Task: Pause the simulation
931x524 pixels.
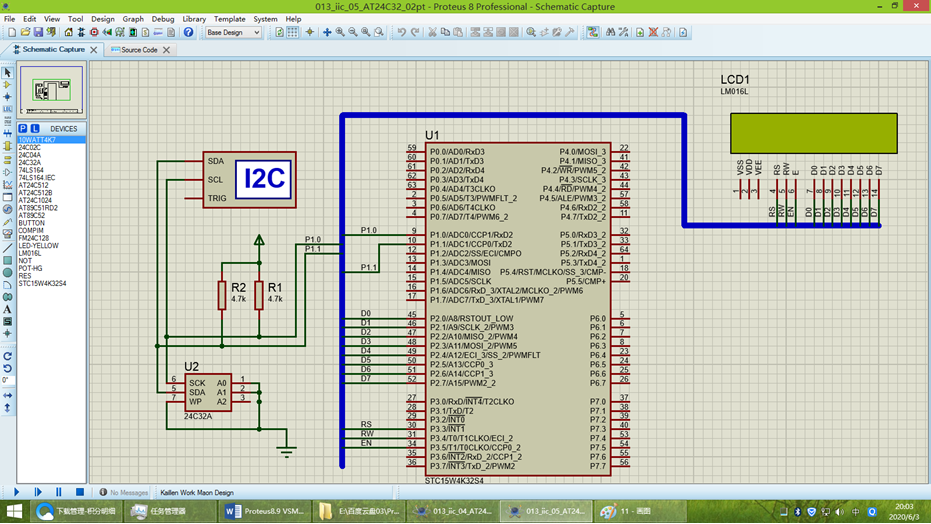Action: pyautogui.click(x=58, y=492)
